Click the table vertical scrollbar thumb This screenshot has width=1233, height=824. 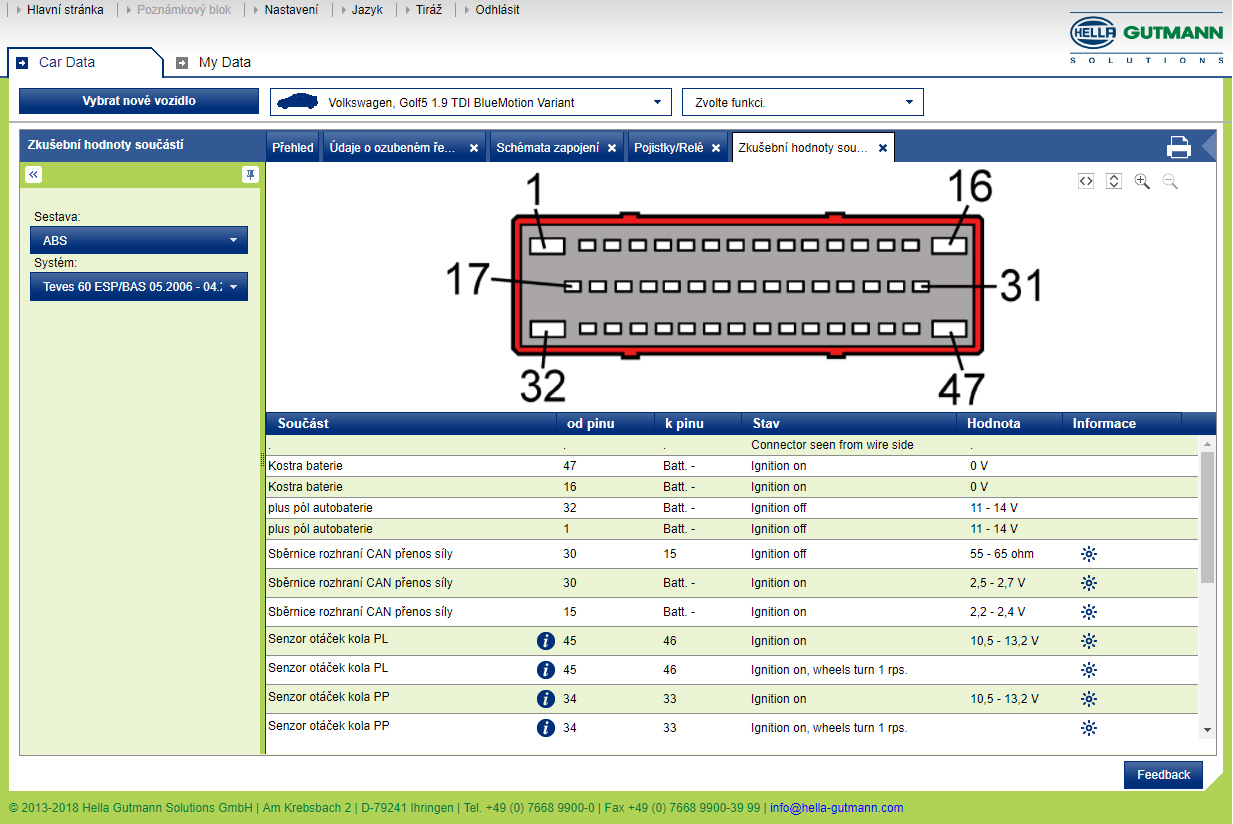click(x=1207, y=517)
